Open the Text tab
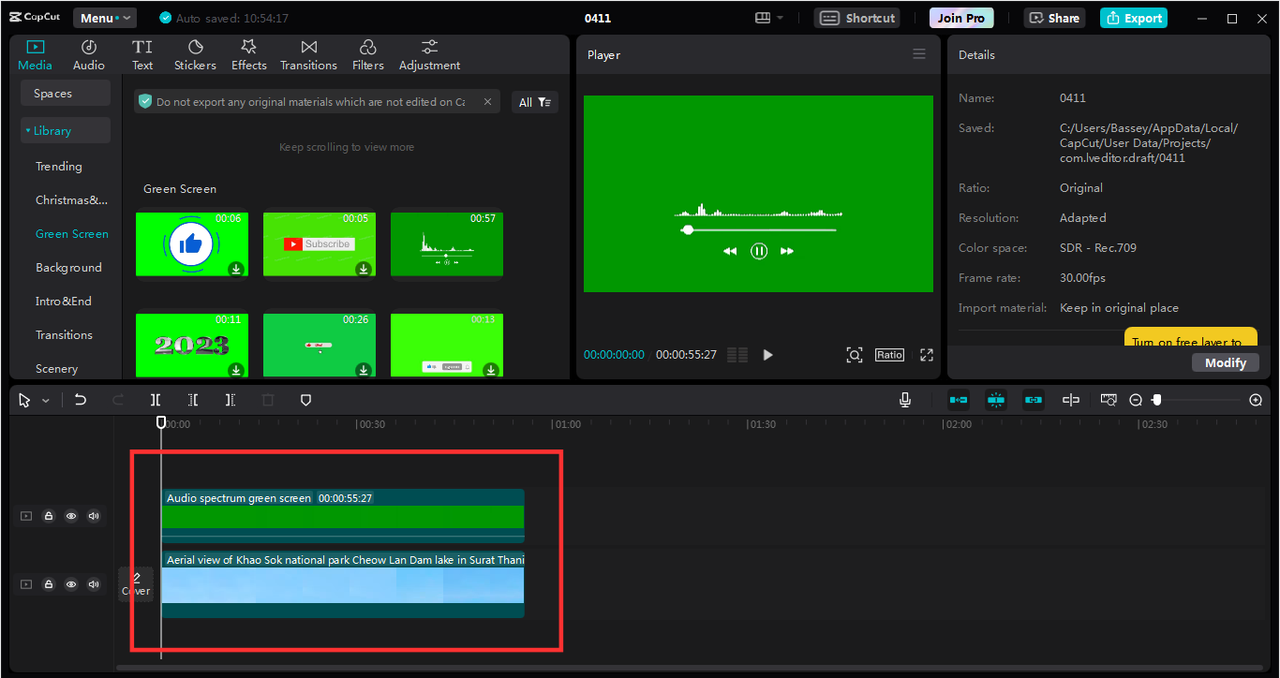This screenshot has height=678, width=1280. (x=143, y=55)
